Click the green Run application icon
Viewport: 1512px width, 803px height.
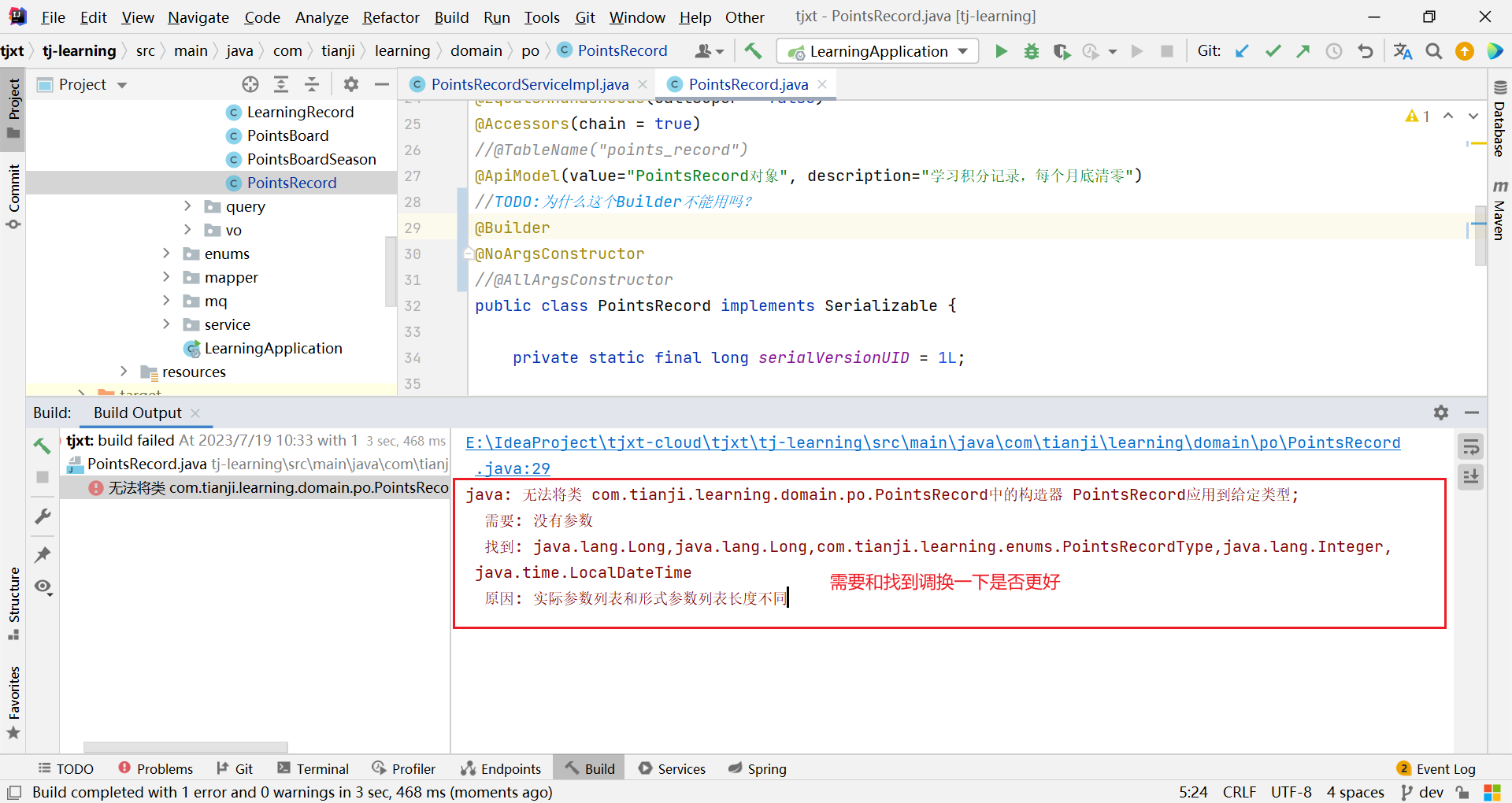point(1001,51)
